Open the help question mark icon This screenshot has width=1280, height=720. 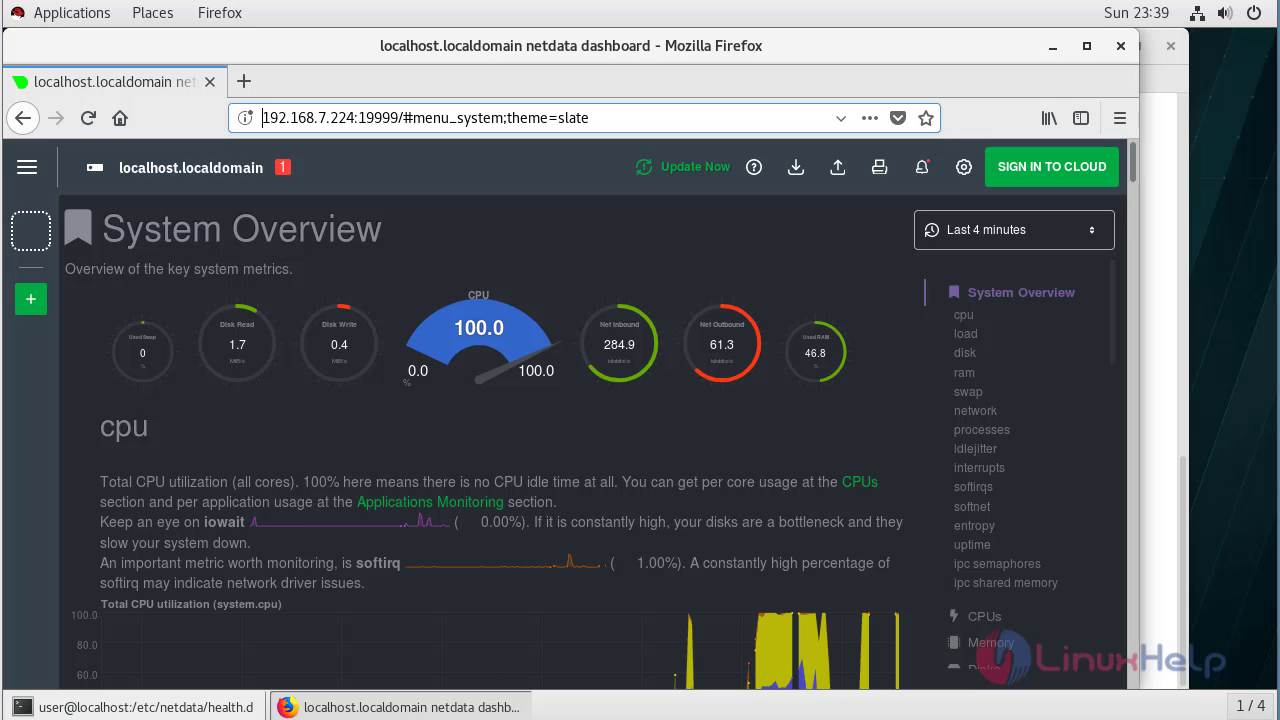[x=754, y=167]
